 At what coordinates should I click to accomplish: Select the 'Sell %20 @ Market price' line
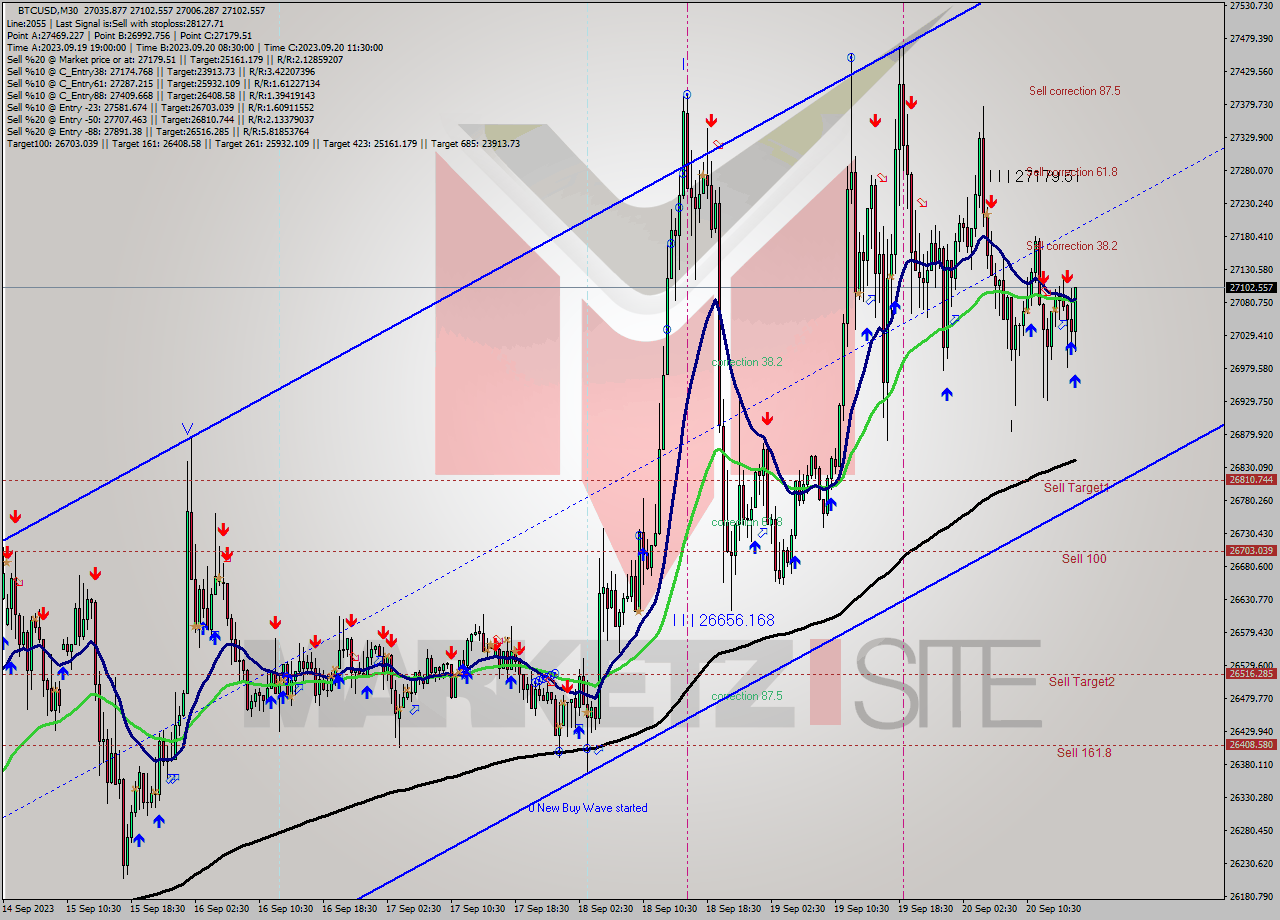click(174, 59)
